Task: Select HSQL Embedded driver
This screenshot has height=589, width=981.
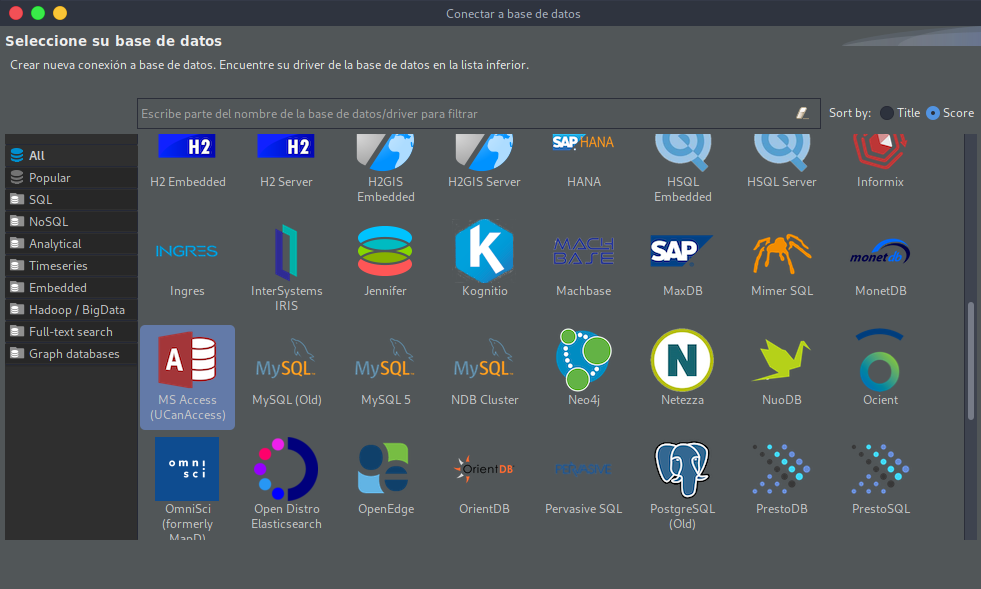Action: point(683,152)
